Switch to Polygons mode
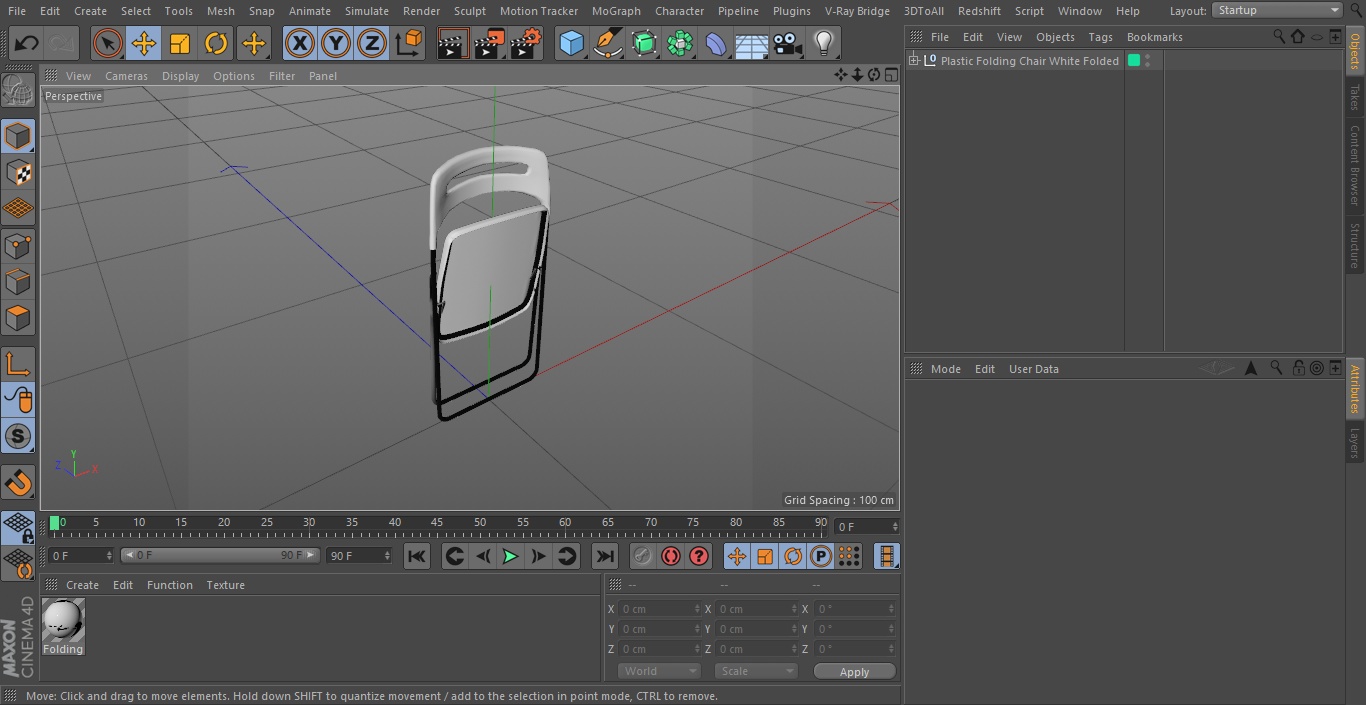 tap(18, 318)
